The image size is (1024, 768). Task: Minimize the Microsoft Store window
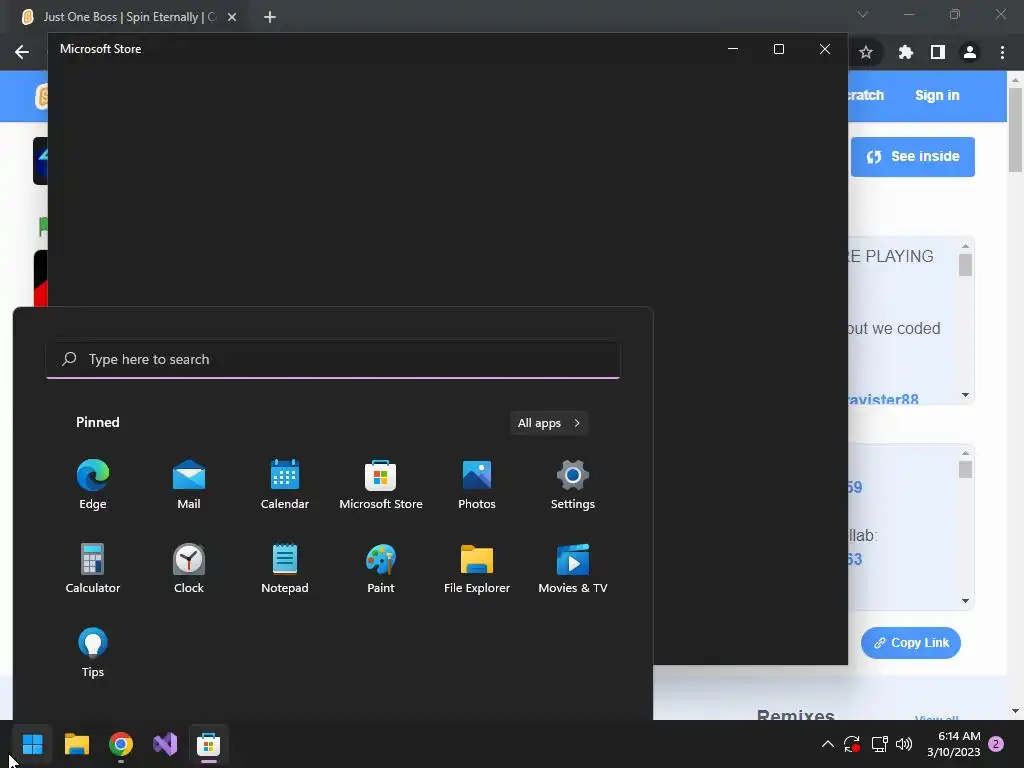[733, 49]
